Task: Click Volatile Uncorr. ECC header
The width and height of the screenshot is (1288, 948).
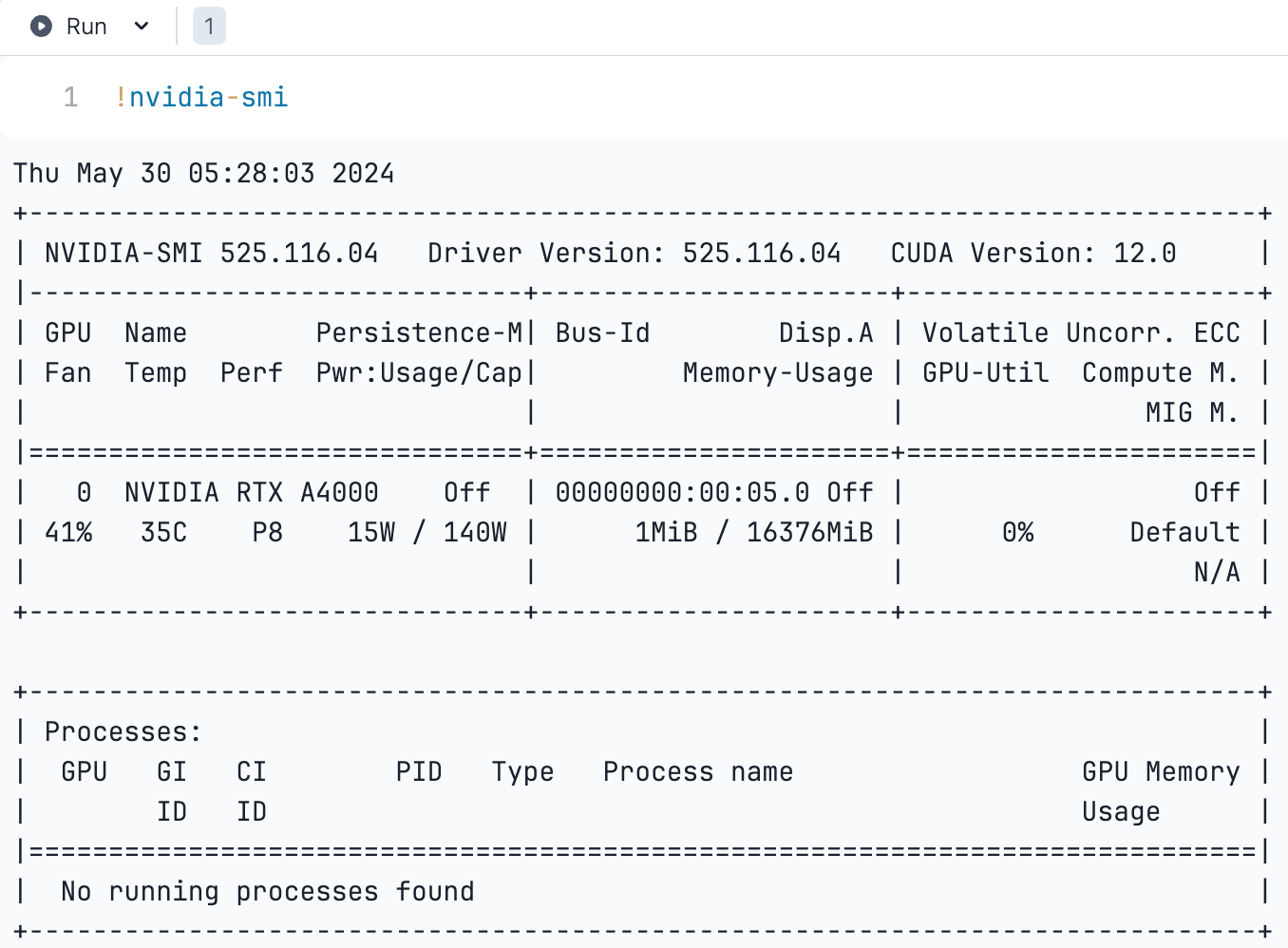Action: tap(1081, 332)
